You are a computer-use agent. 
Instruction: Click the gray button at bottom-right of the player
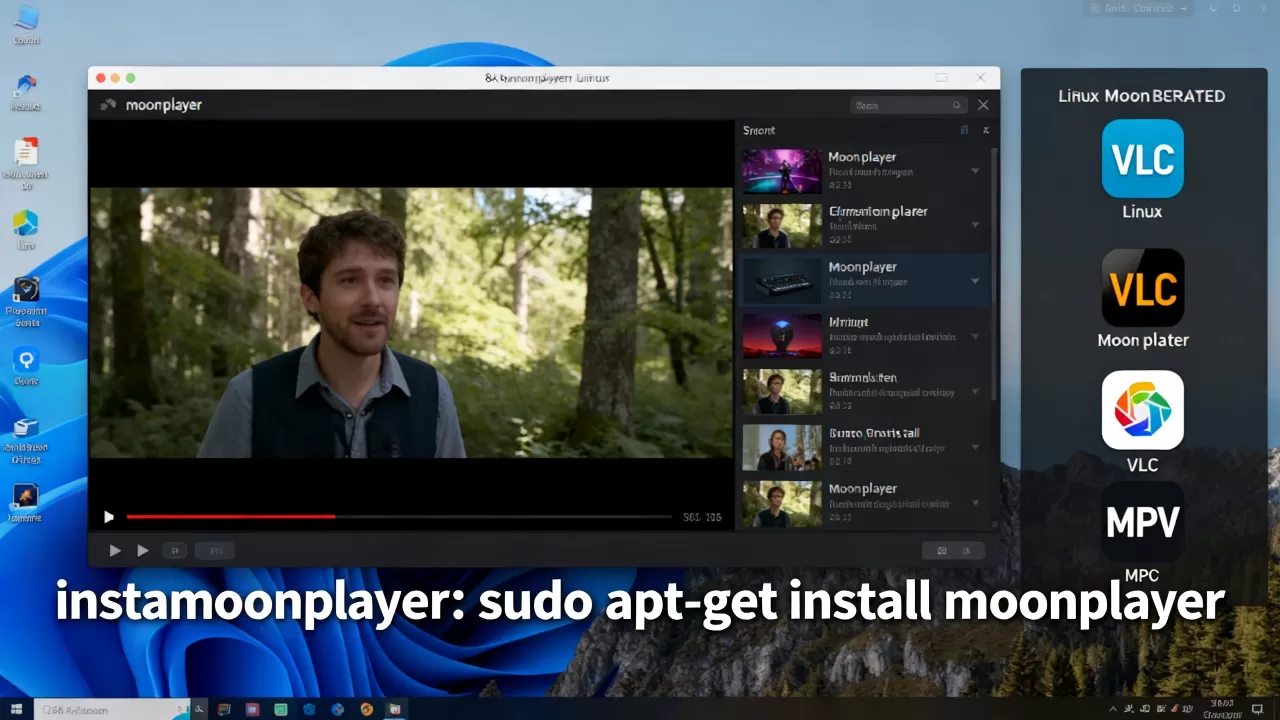[953, 550]
